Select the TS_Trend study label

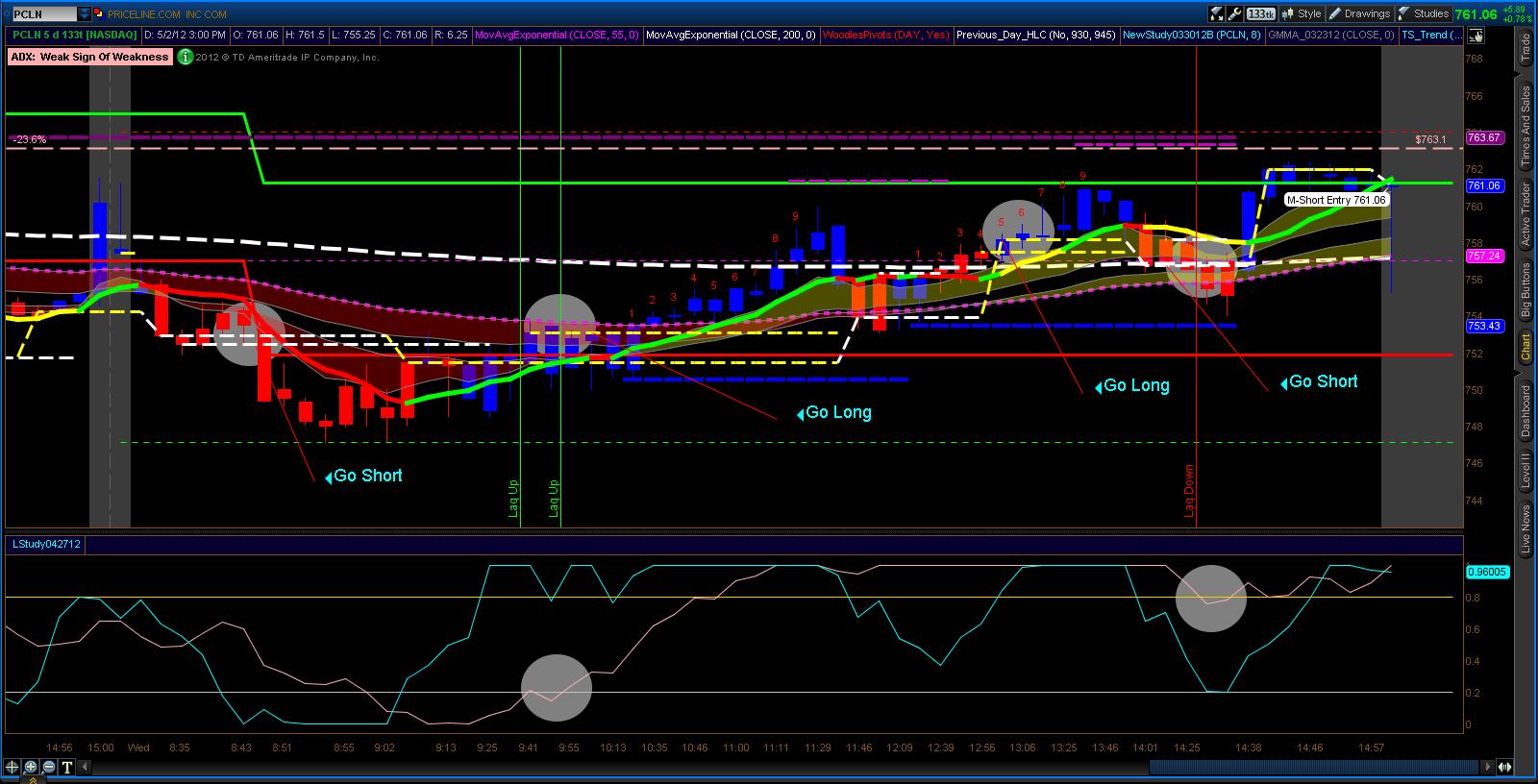(1431, 36)
